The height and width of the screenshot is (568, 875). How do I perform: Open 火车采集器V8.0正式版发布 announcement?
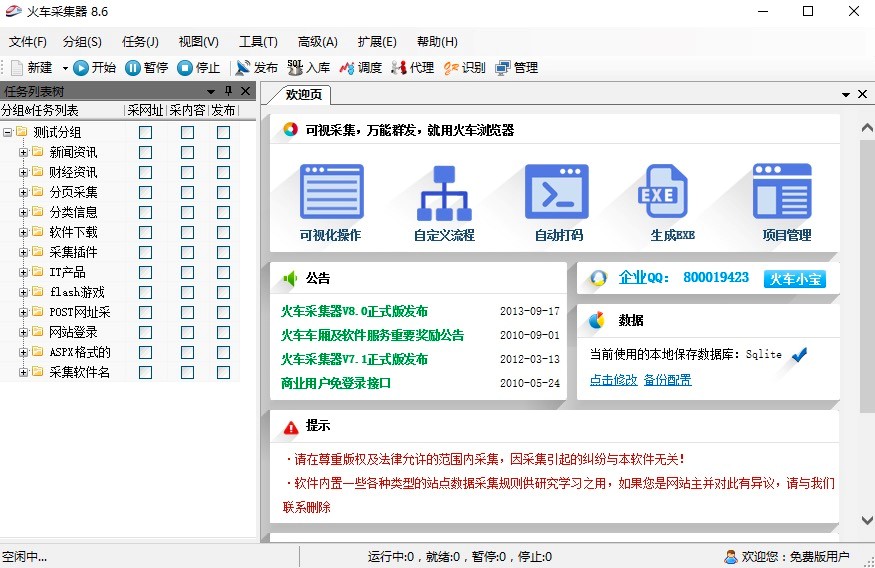[x=354, y=311]
